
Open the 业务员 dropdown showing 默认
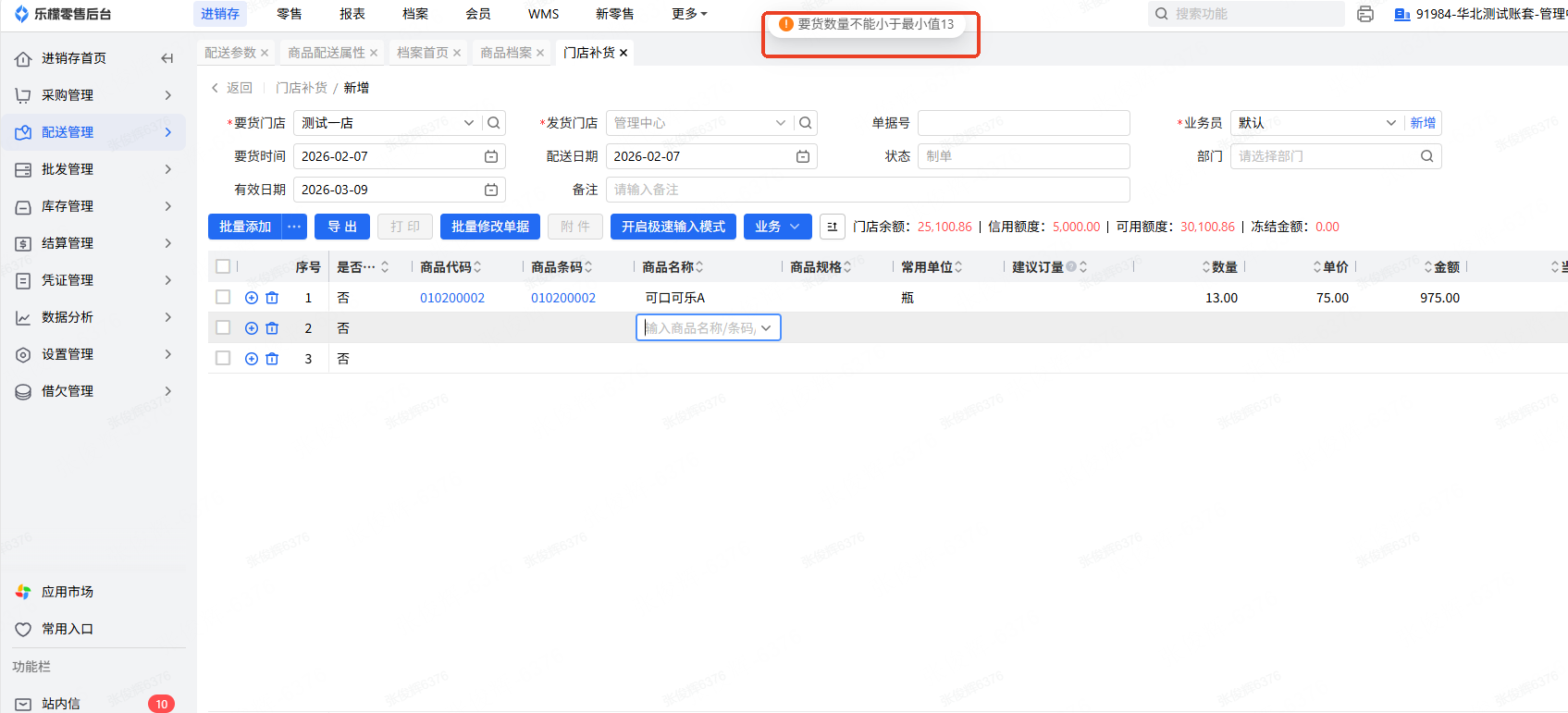[1316, 123]
